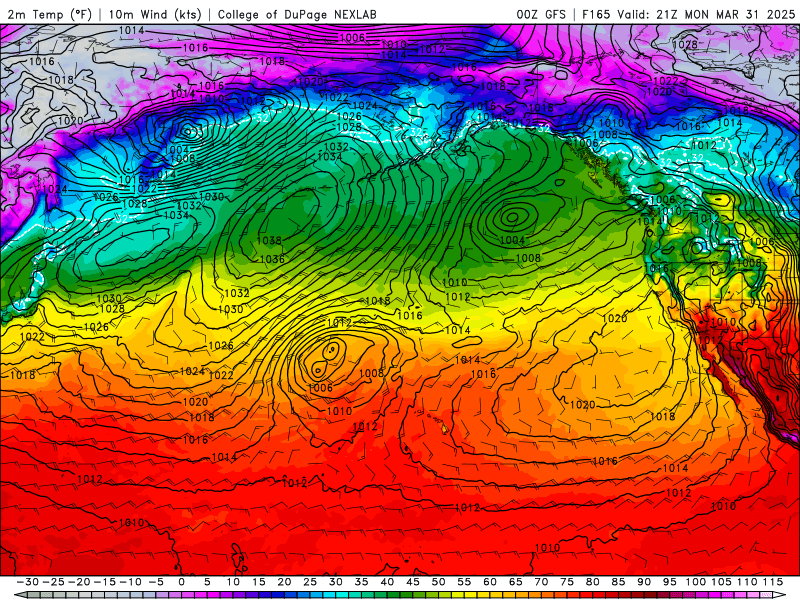Click the "10m Wind (kts)" header text

(x=156, y=14)
